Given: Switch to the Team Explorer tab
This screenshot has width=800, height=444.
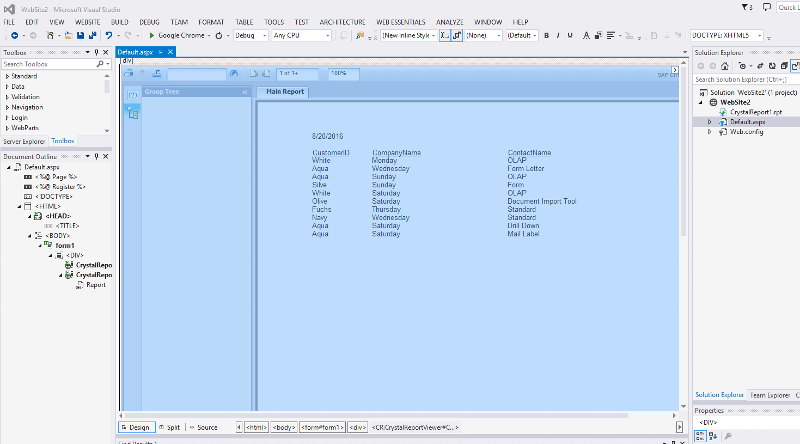Looking at the screenshot, I should point(769,395).
